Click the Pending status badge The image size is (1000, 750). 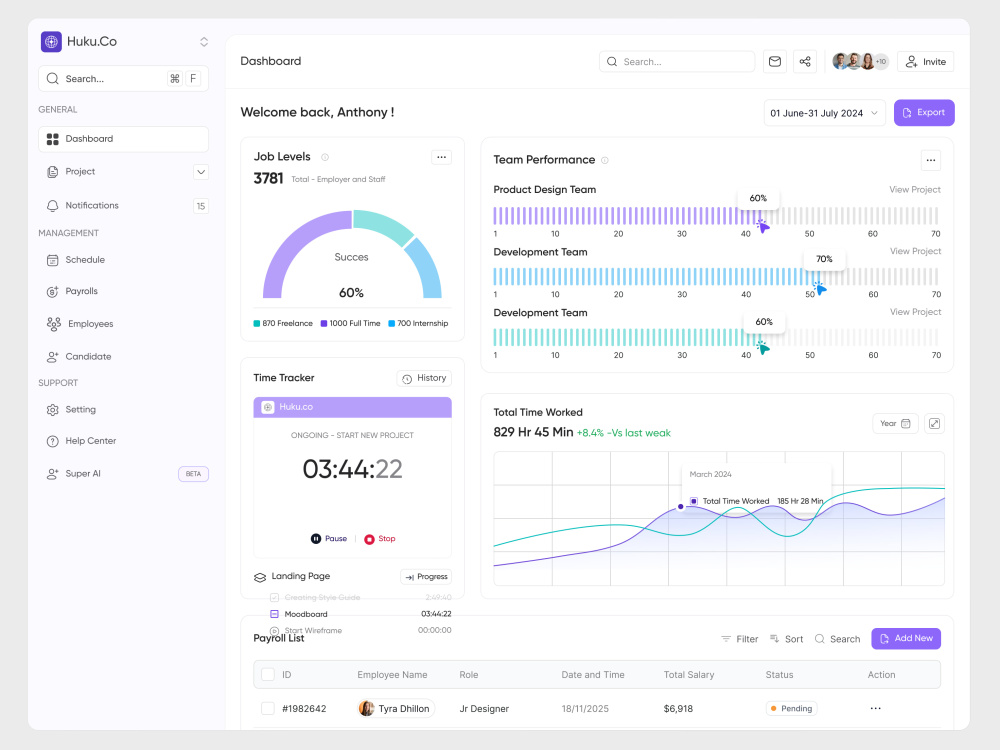pyautogui.click(x=791, y=709)
